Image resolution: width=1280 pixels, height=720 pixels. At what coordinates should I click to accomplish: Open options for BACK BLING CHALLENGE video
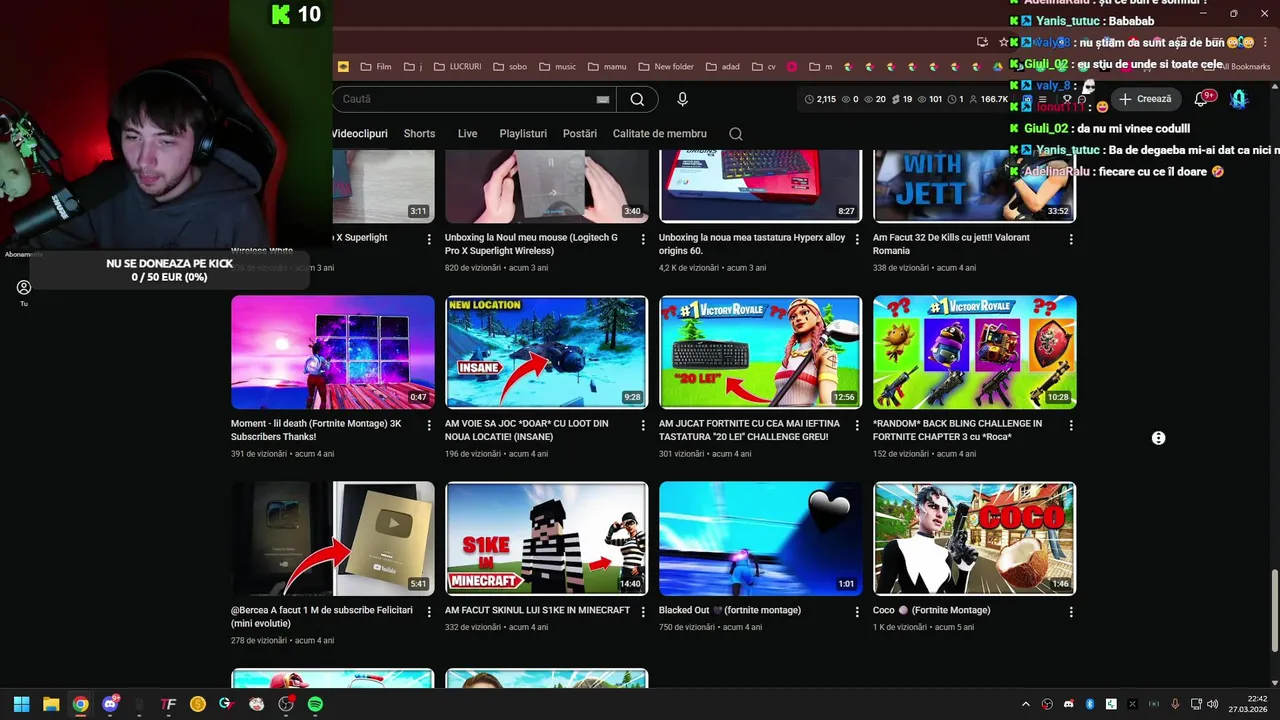pos(1071,426)
